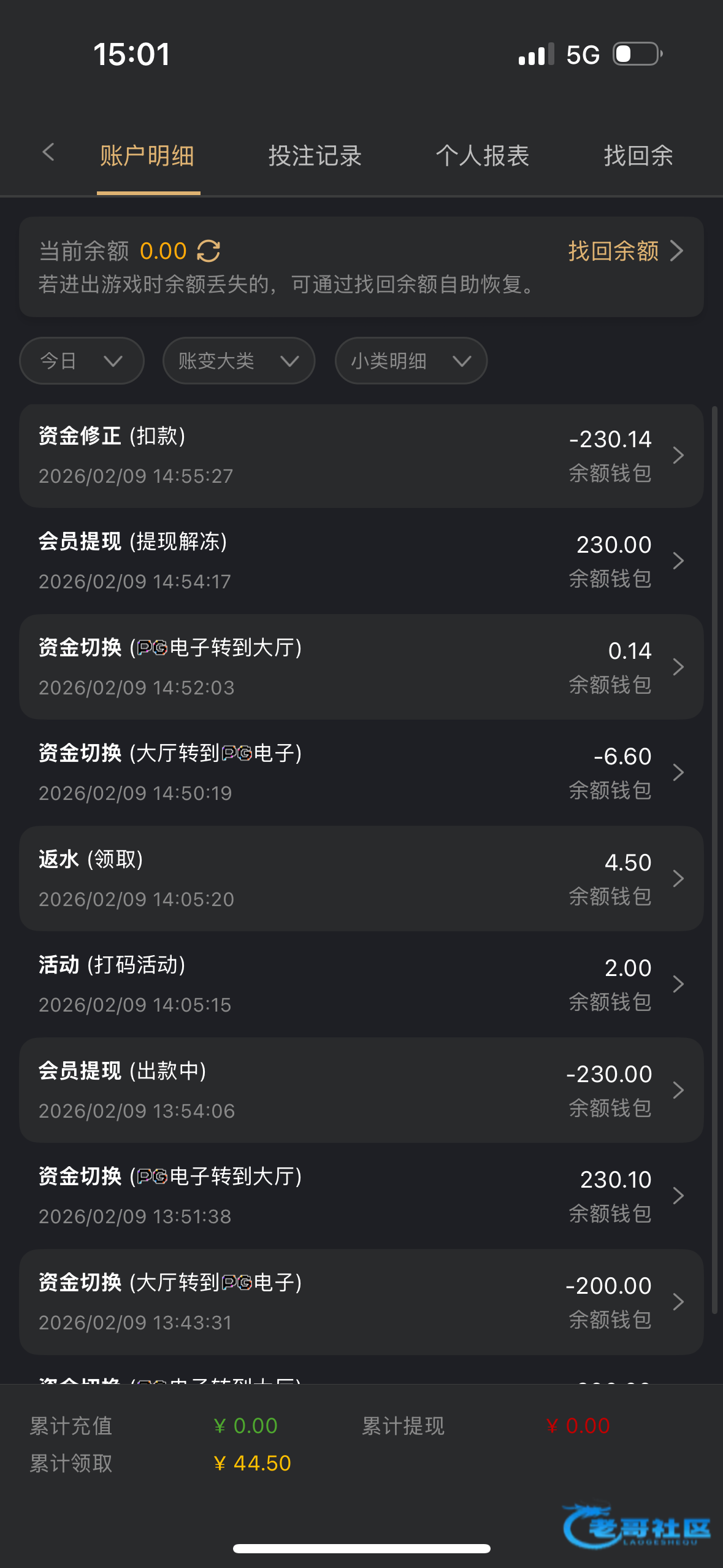Open the -6.60 大厅转到PG电子 transaction
Viewport: 723px width, 1568px height.
click(361, 772)
